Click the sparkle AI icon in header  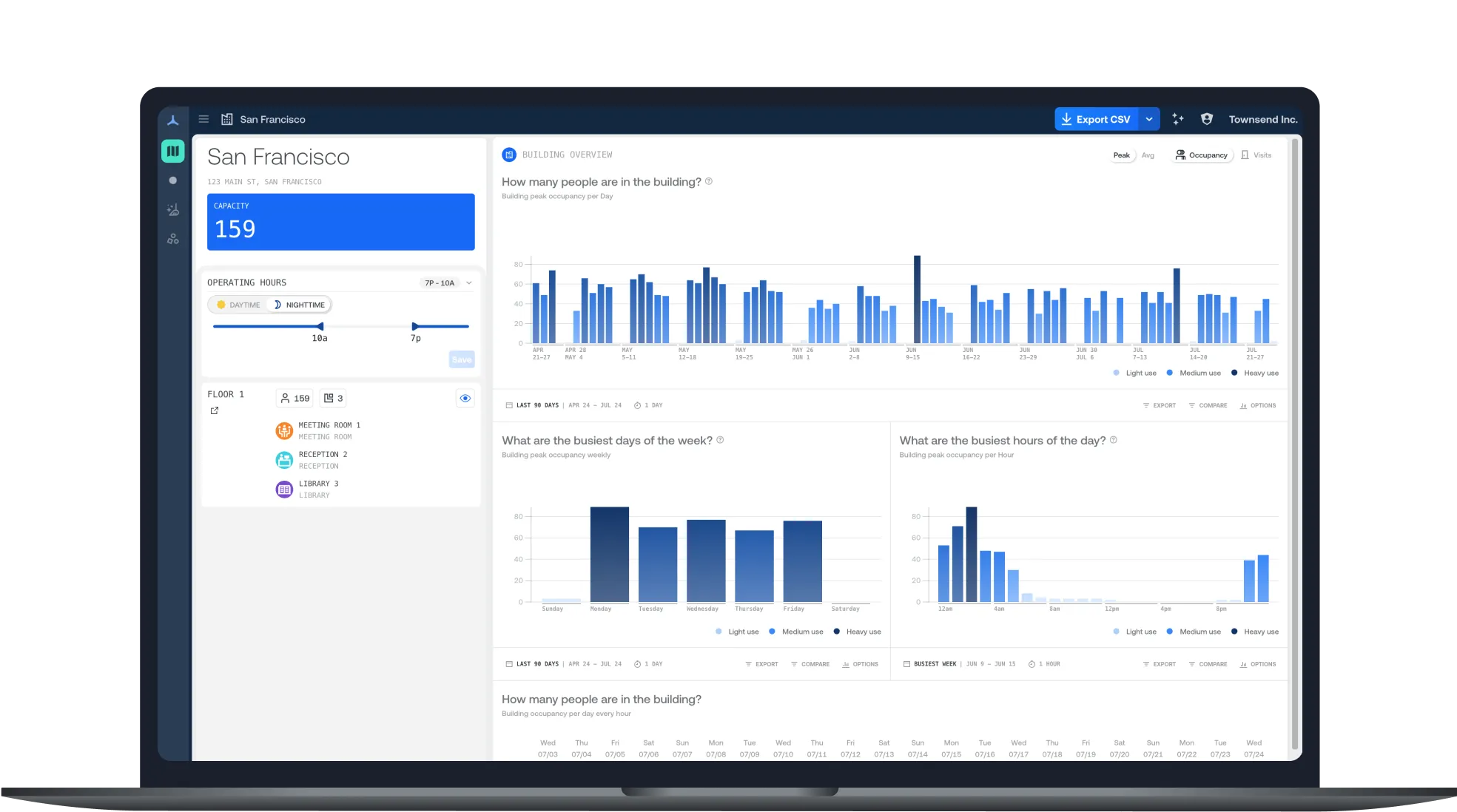click(x=1177, y=119)
